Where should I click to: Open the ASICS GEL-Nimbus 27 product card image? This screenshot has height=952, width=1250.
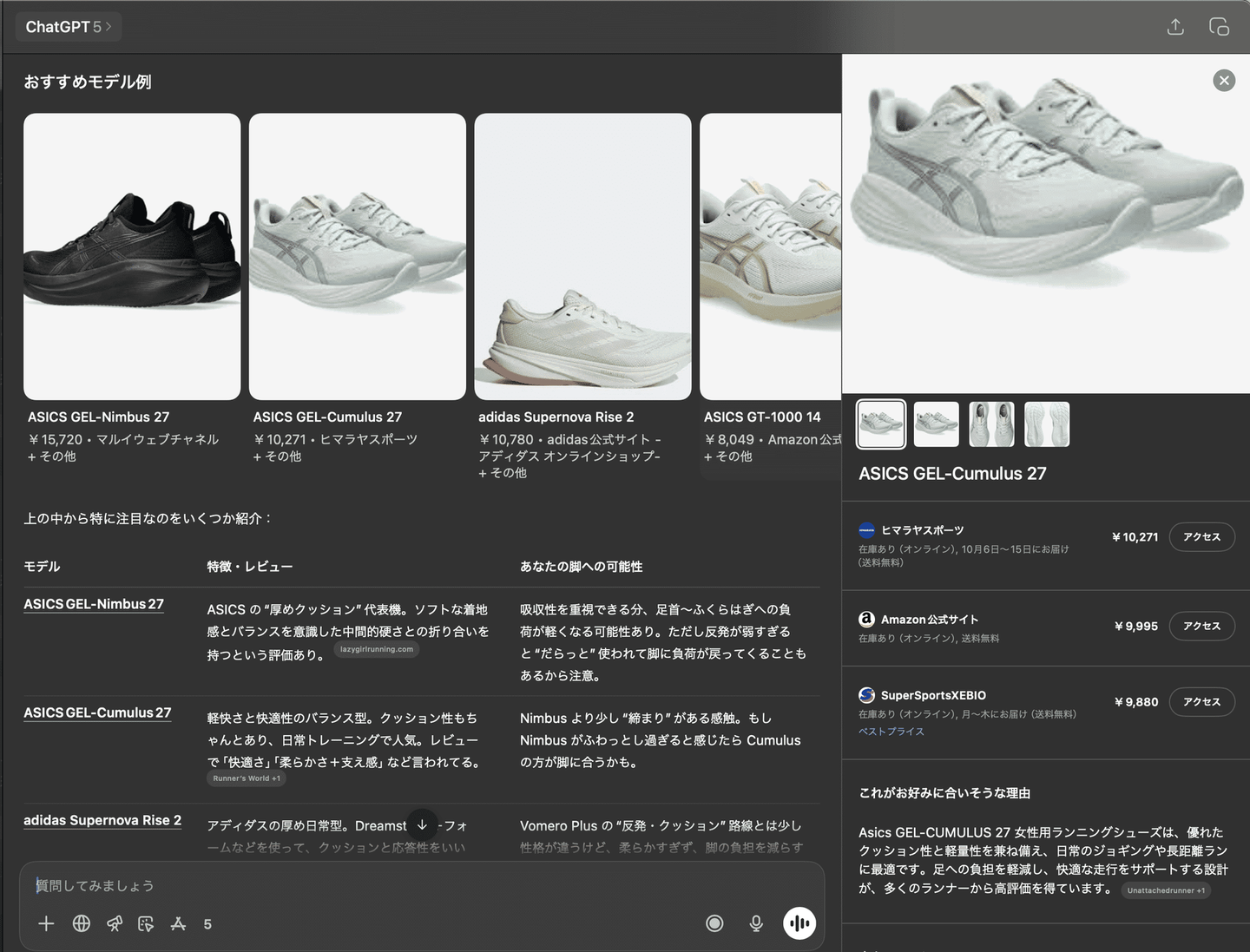pos(132,257)
